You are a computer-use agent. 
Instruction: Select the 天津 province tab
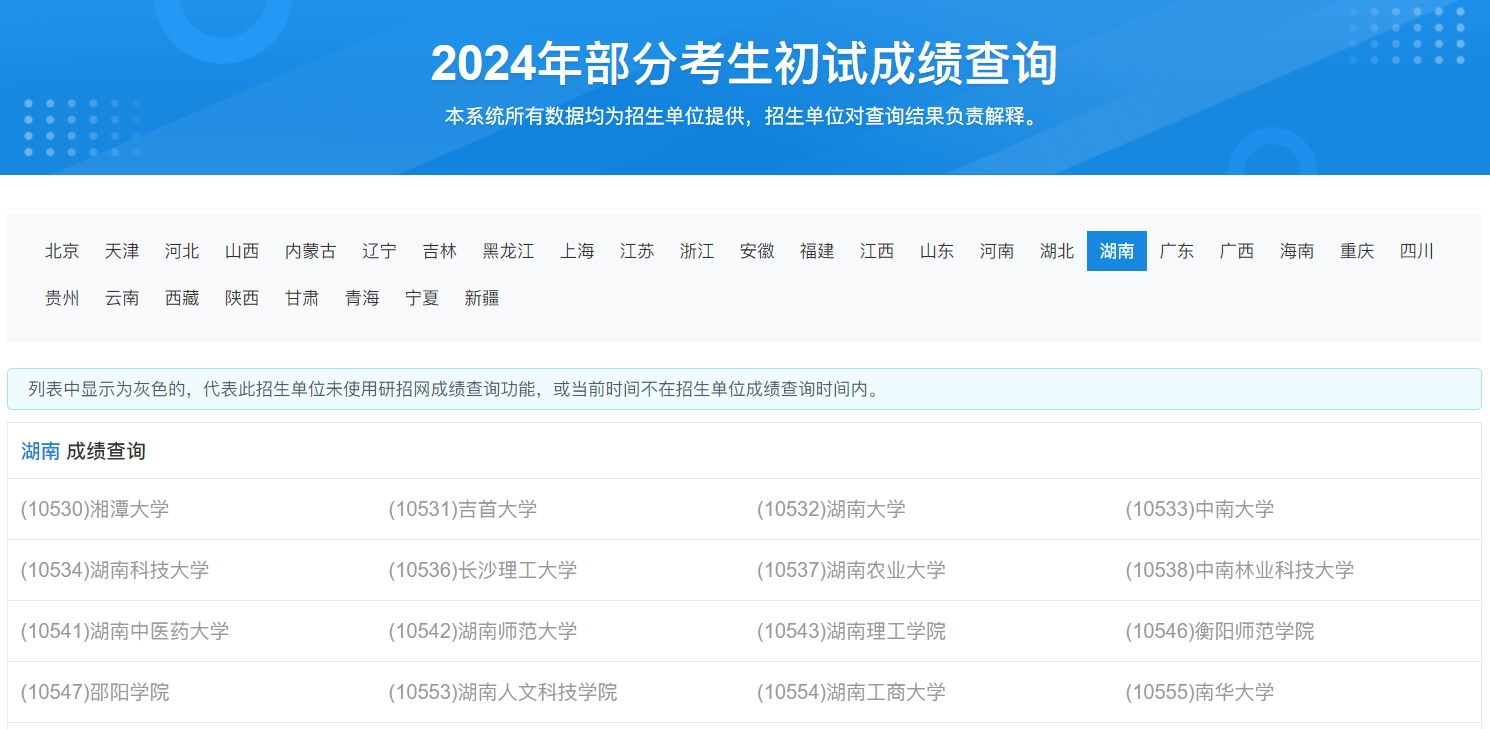coord(122,251)
